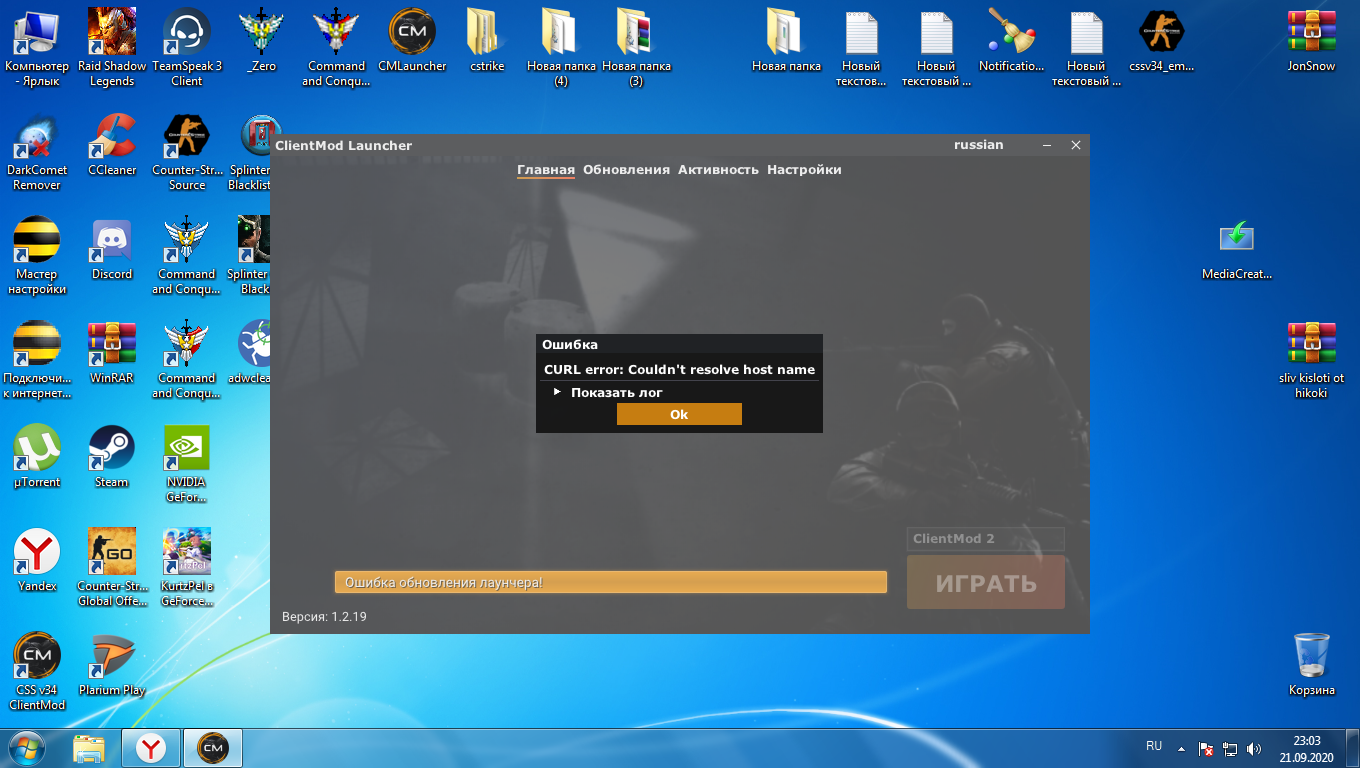Show hidden tray icons arrow

point(1181,748)
